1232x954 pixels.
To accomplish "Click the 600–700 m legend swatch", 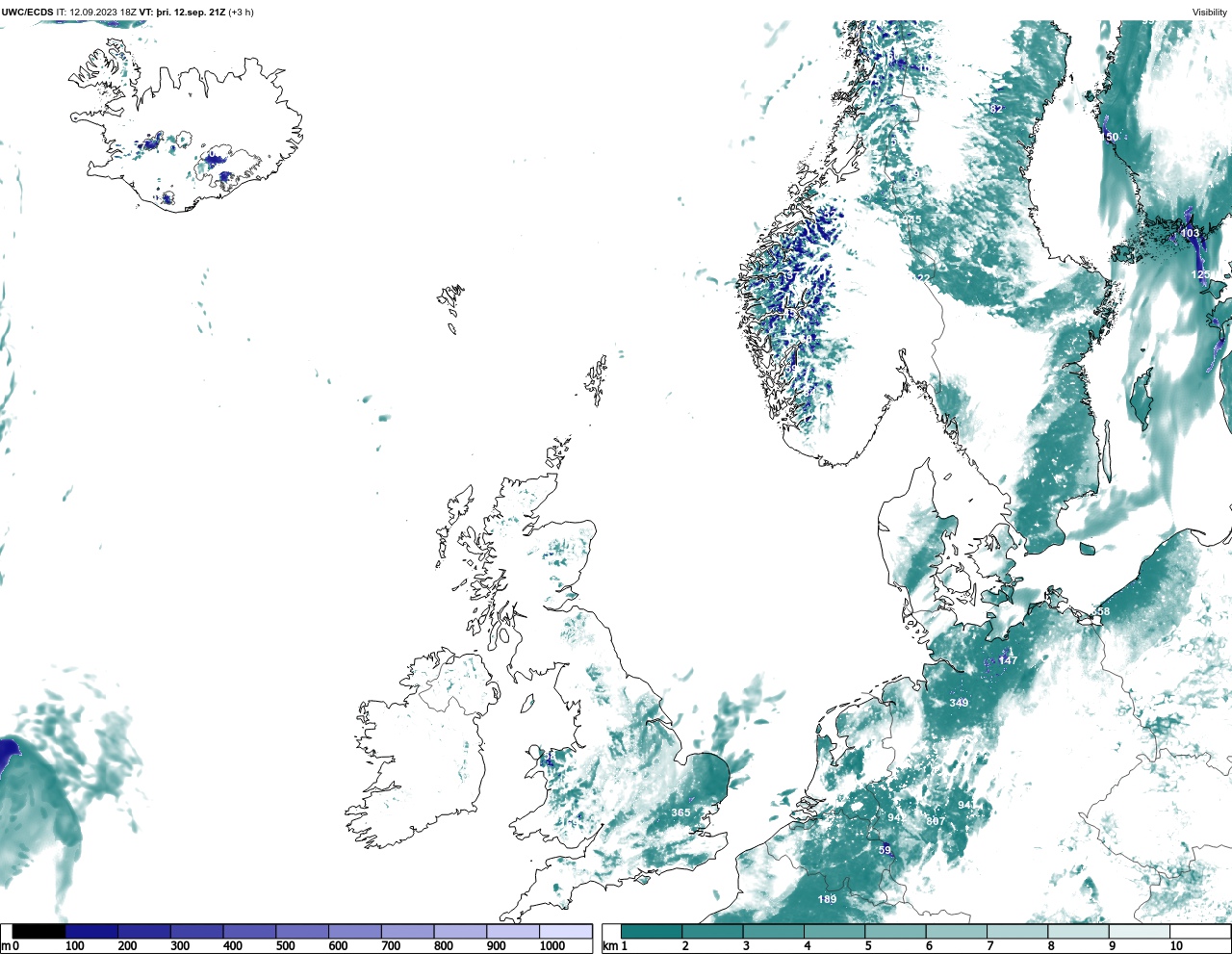I will (355, 932).
